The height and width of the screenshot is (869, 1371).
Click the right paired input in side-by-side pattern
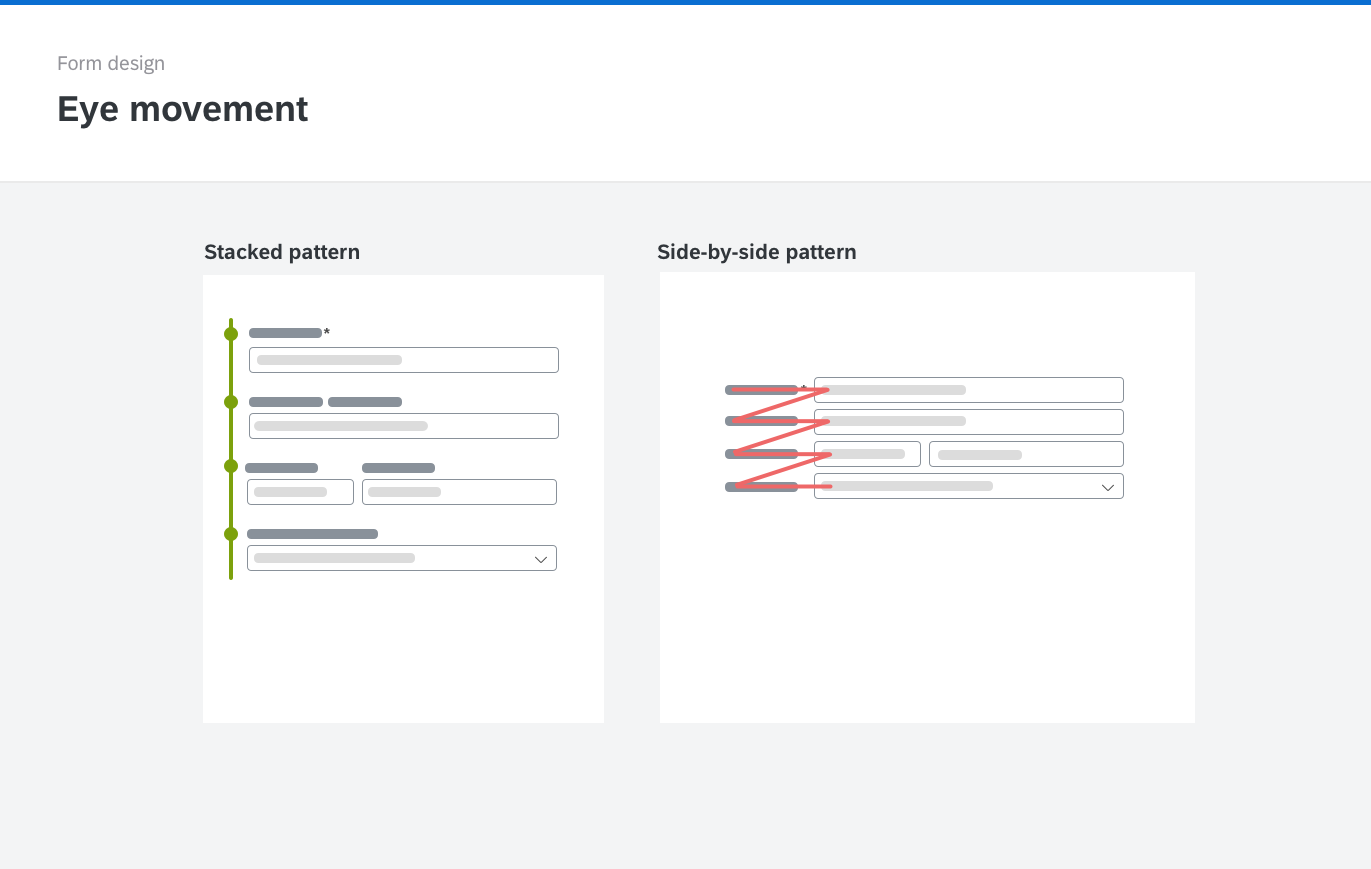point(1026,454)
